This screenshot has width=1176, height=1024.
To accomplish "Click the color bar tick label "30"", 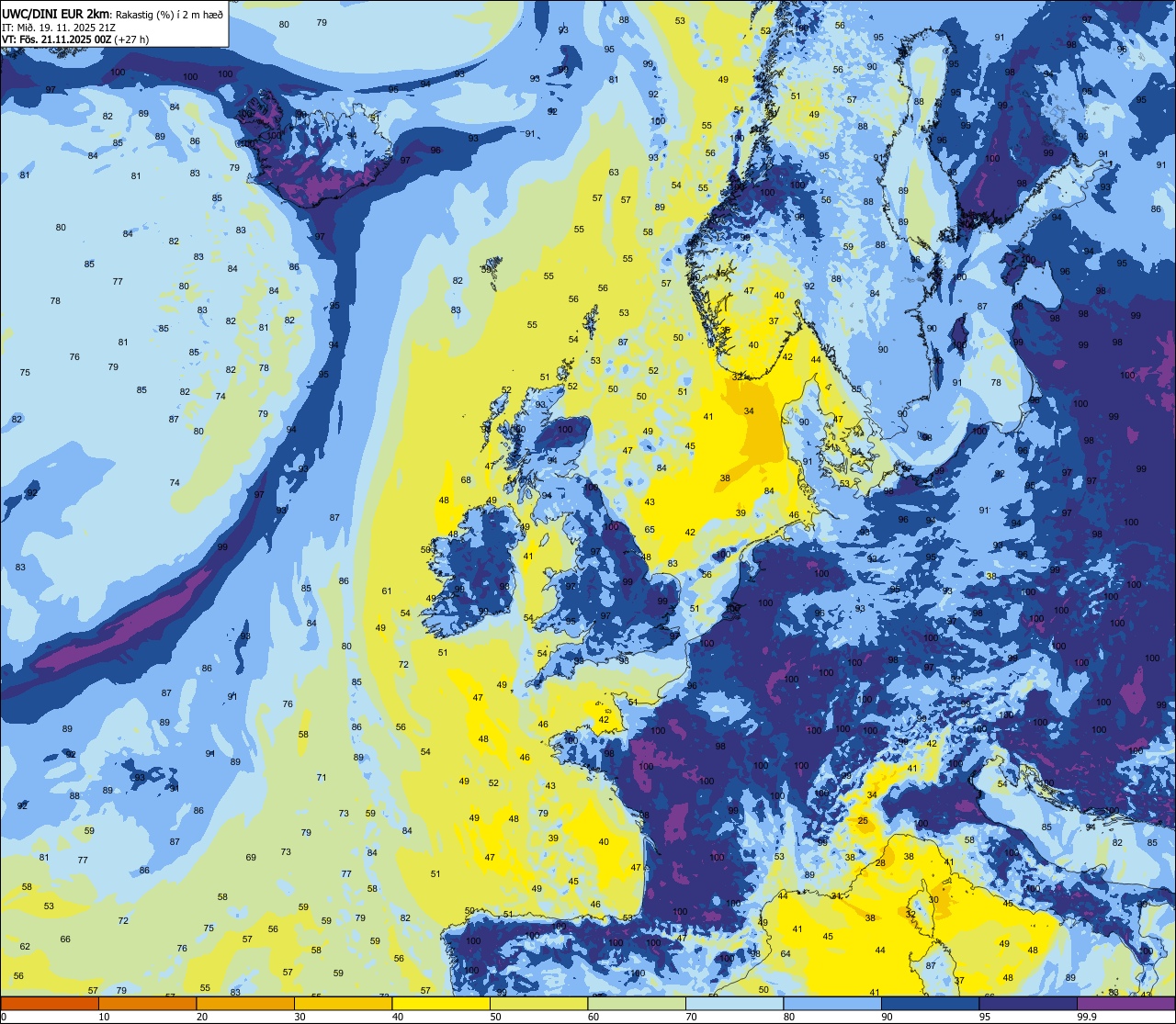I will click(x=300, y=1017).
